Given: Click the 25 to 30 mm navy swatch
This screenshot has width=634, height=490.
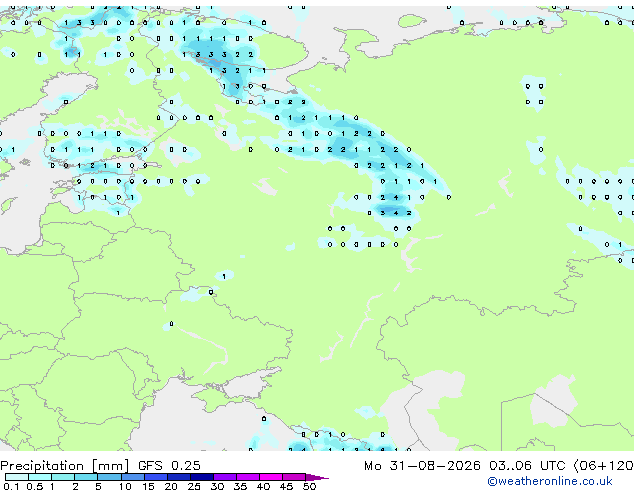Looking at the screenshot, I should pyautogui.click(x=202, y=477).
